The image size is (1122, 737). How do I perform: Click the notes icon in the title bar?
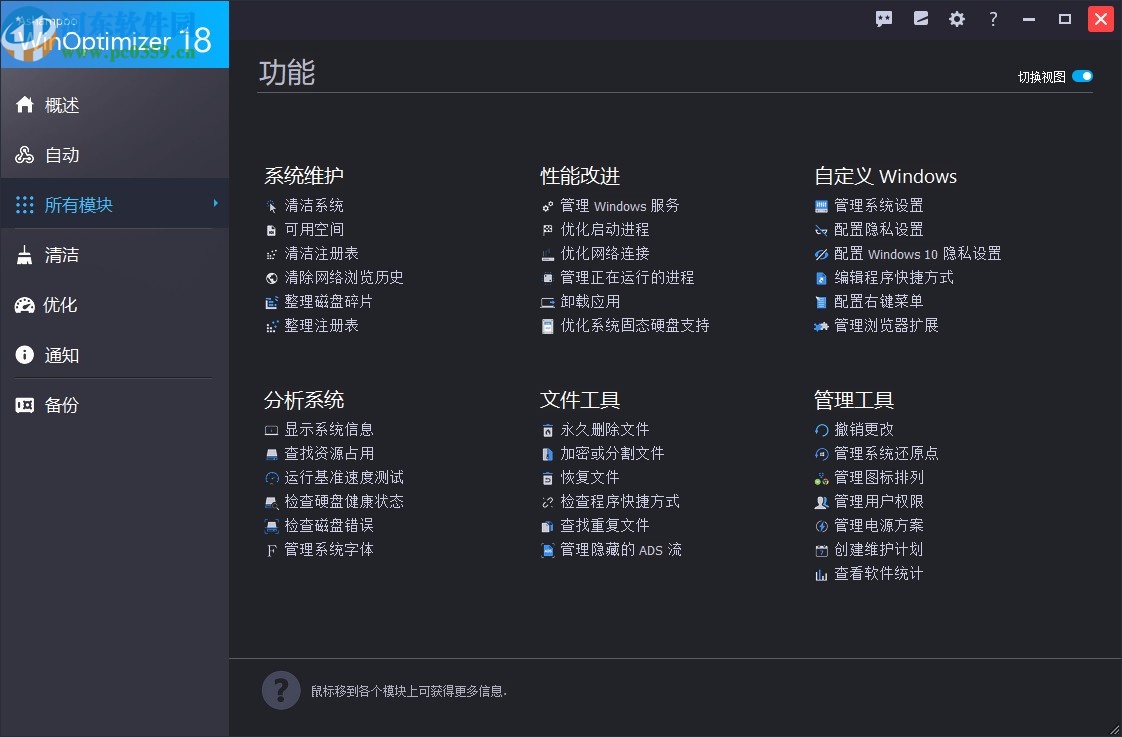pyautogui.click(x=920, y=18)
